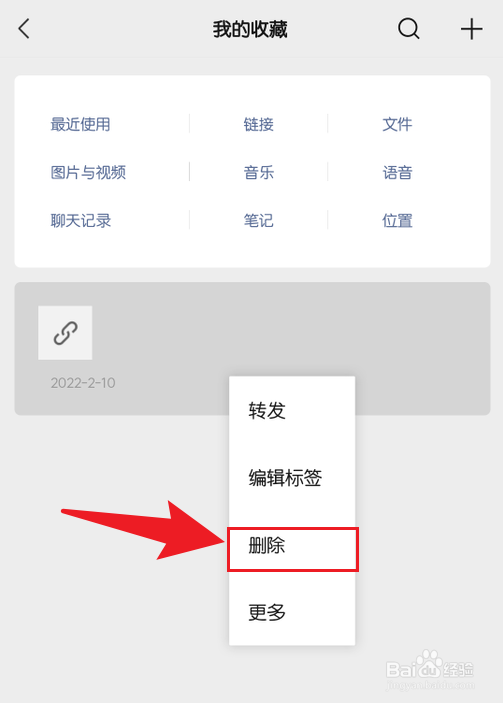The width and height of the screenshot is (503, 703).
Task: Filter favorites by 文件
Action: [397, 124]
